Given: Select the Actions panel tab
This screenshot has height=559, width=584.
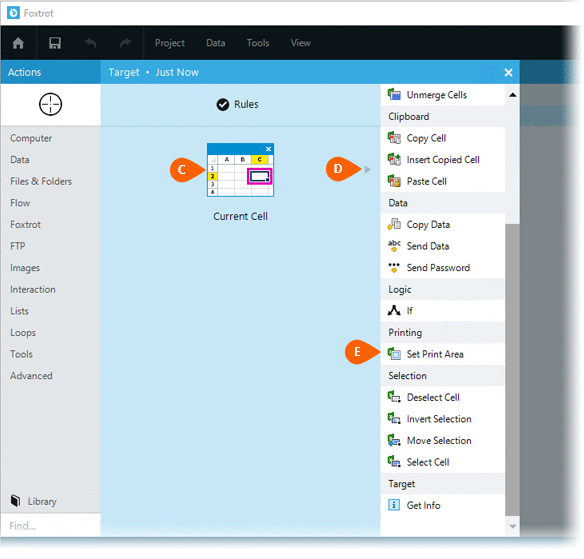Looking at the screenshot, I should tap(50, 72).
